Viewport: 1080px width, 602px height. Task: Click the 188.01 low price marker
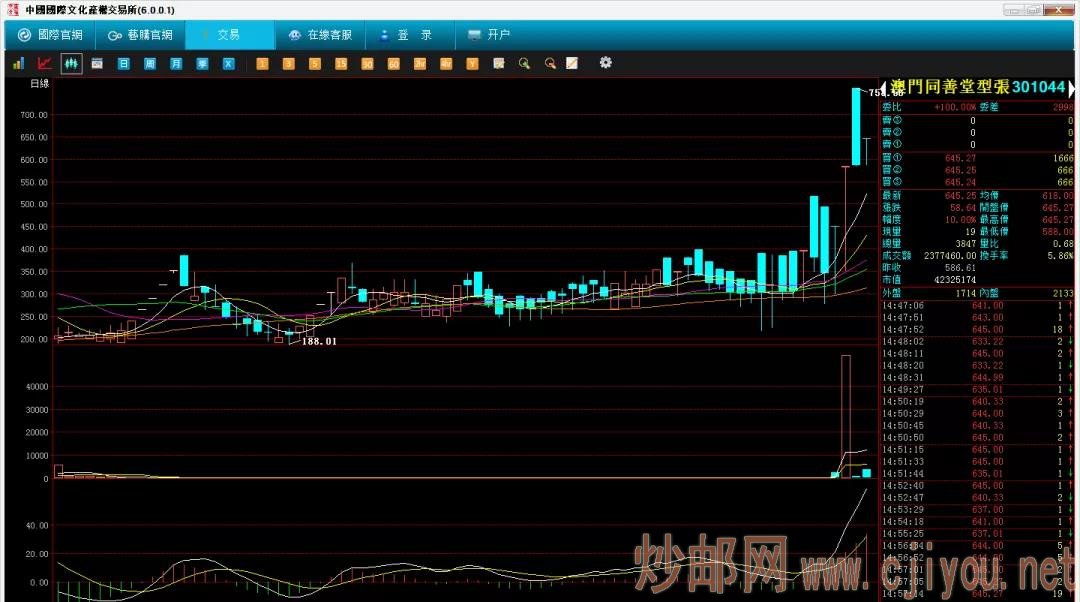pos(319,342)
